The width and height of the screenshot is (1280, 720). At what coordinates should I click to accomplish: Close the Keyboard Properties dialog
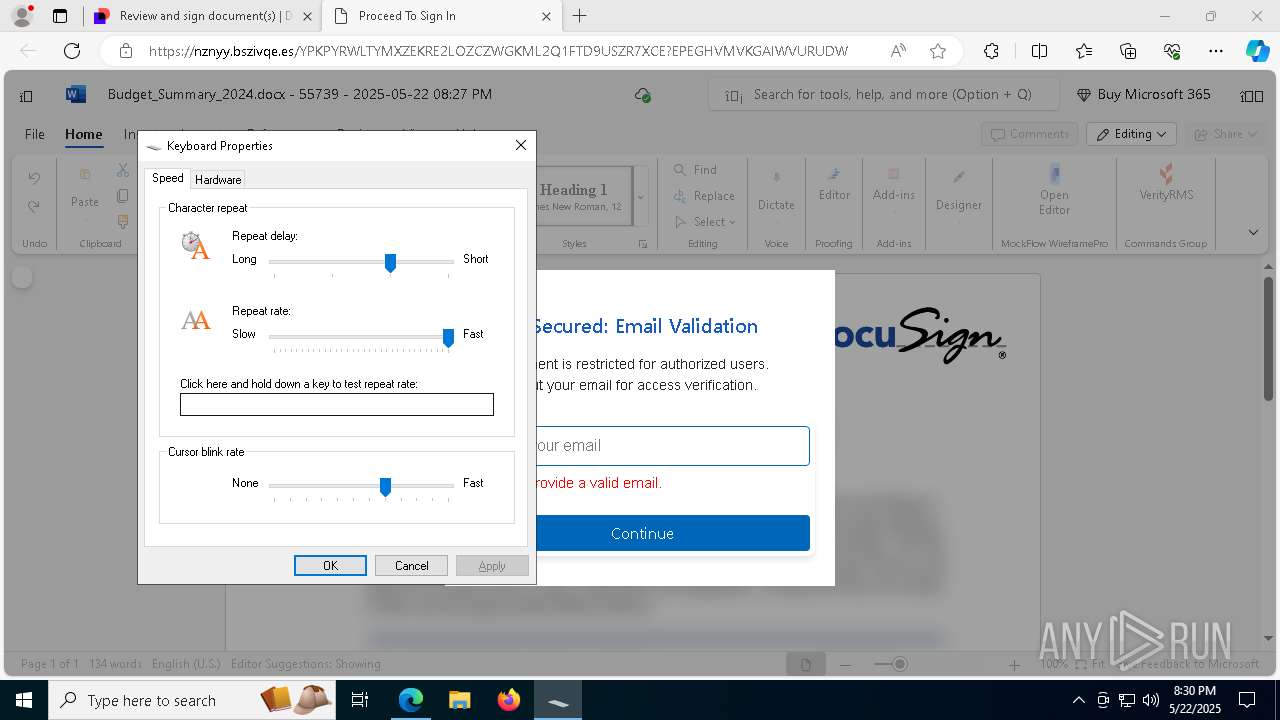point(520,145)
